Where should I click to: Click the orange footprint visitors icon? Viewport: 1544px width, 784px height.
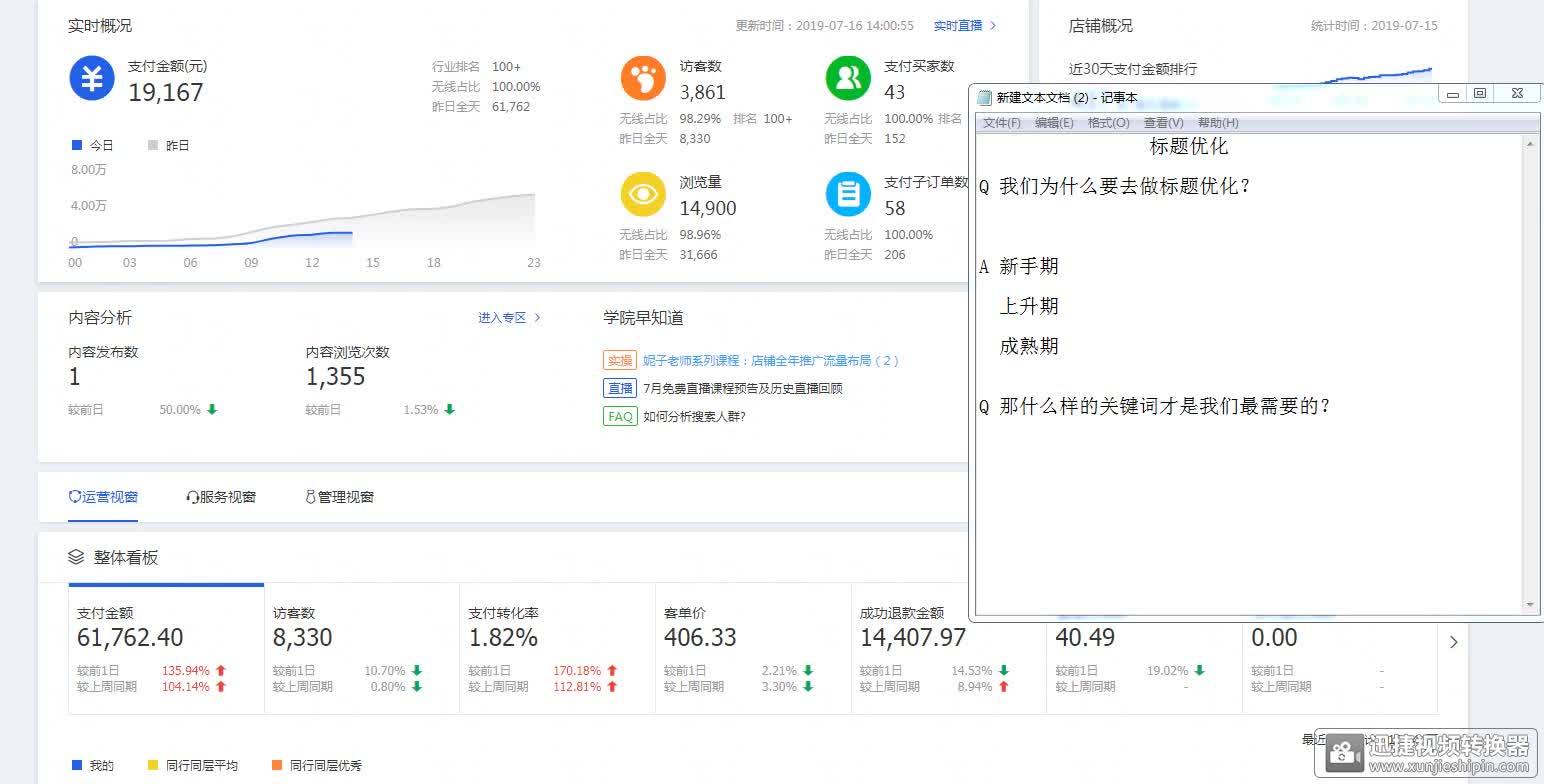pos(643,78)
